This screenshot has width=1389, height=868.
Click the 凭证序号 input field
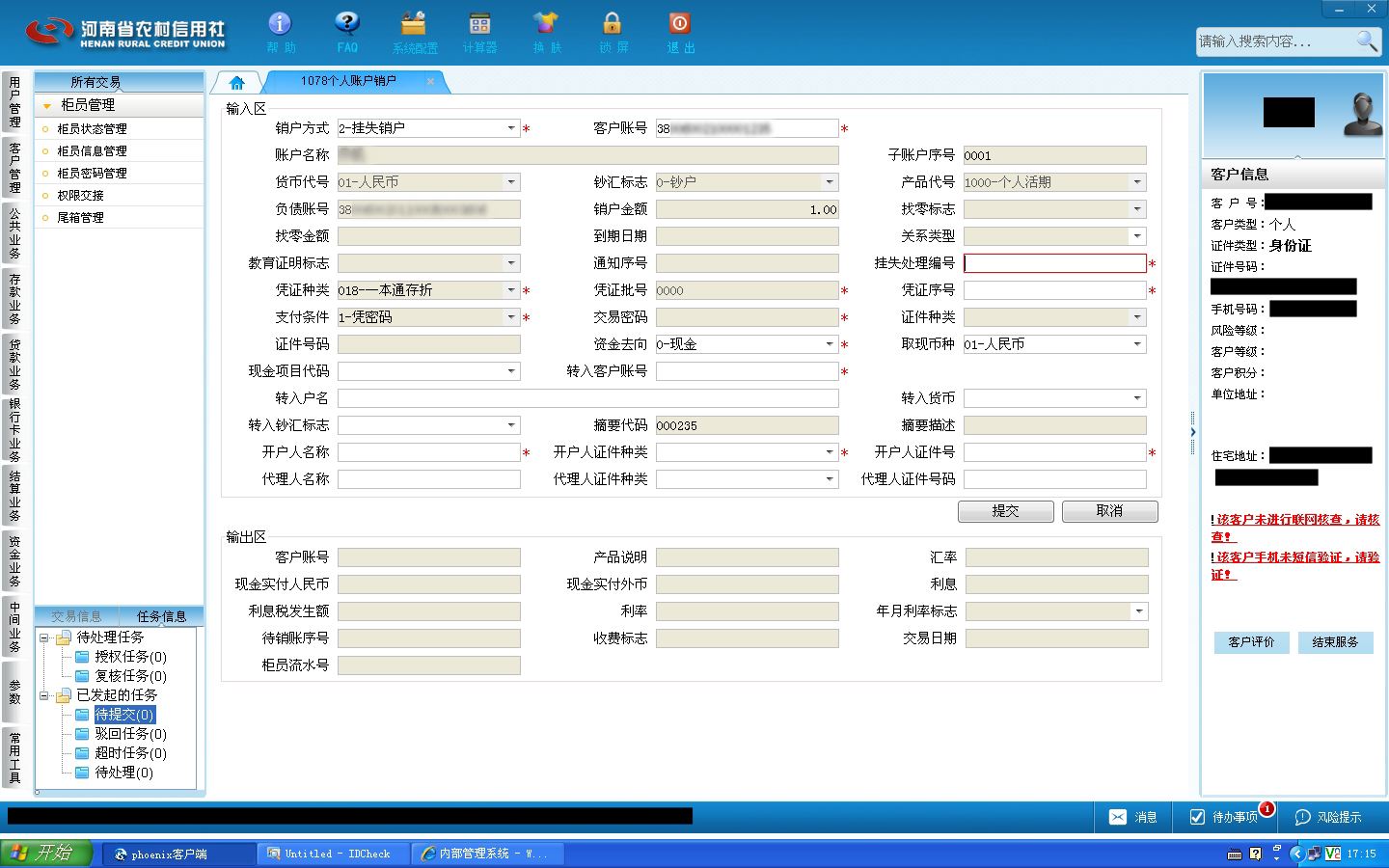click(1054, 290)
